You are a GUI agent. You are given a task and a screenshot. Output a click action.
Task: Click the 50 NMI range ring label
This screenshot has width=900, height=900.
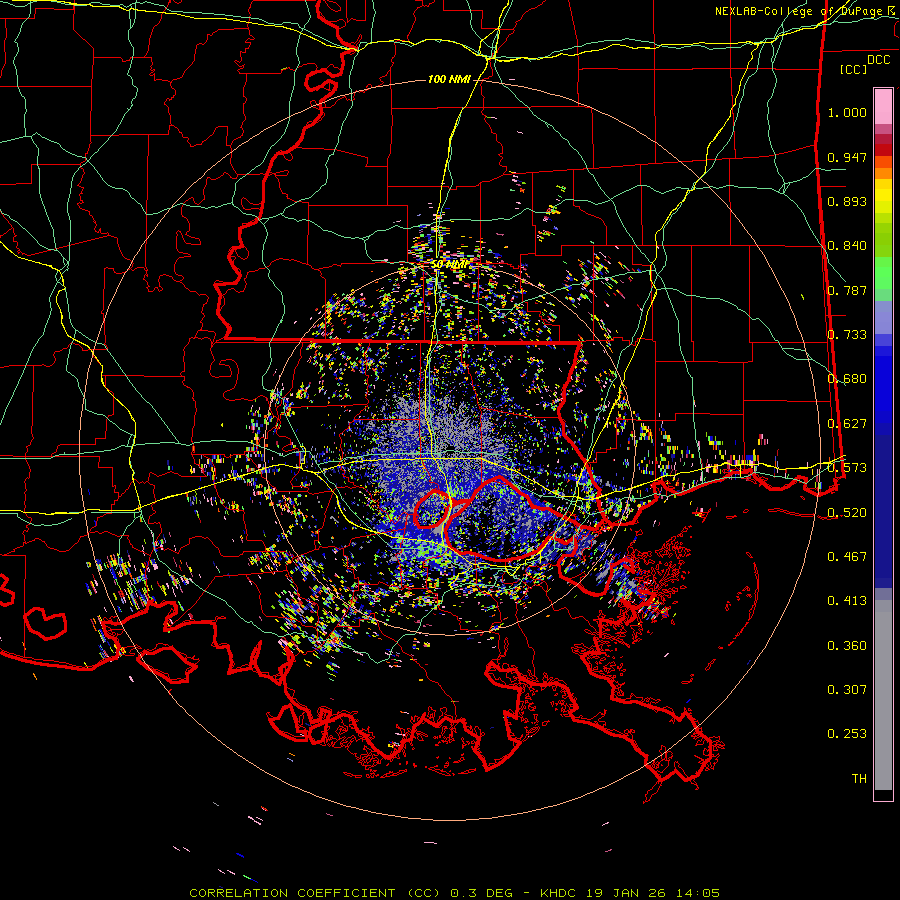click(x=449, y=265)
